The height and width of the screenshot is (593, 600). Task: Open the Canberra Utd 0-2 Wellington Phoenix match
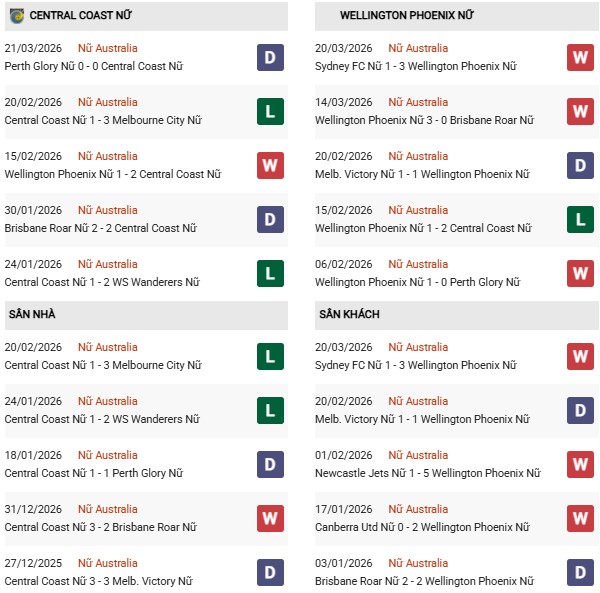pos(416,527)
